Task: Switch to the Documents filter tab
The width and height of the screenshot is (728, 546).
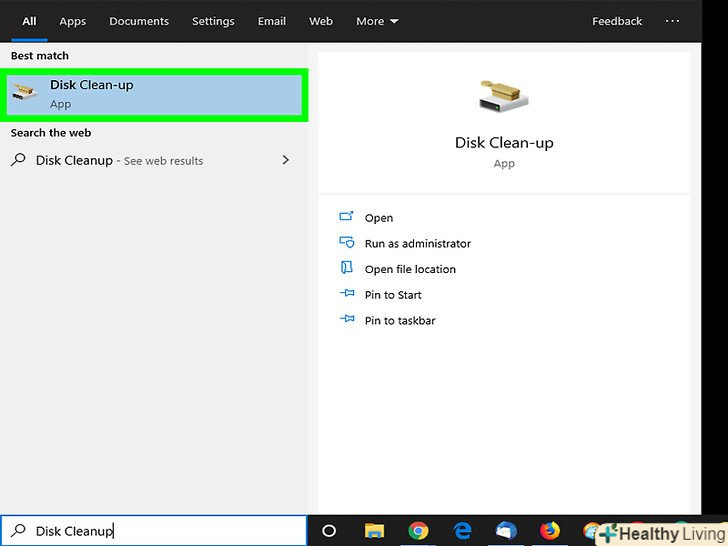Action: click(x=139, y=21)
